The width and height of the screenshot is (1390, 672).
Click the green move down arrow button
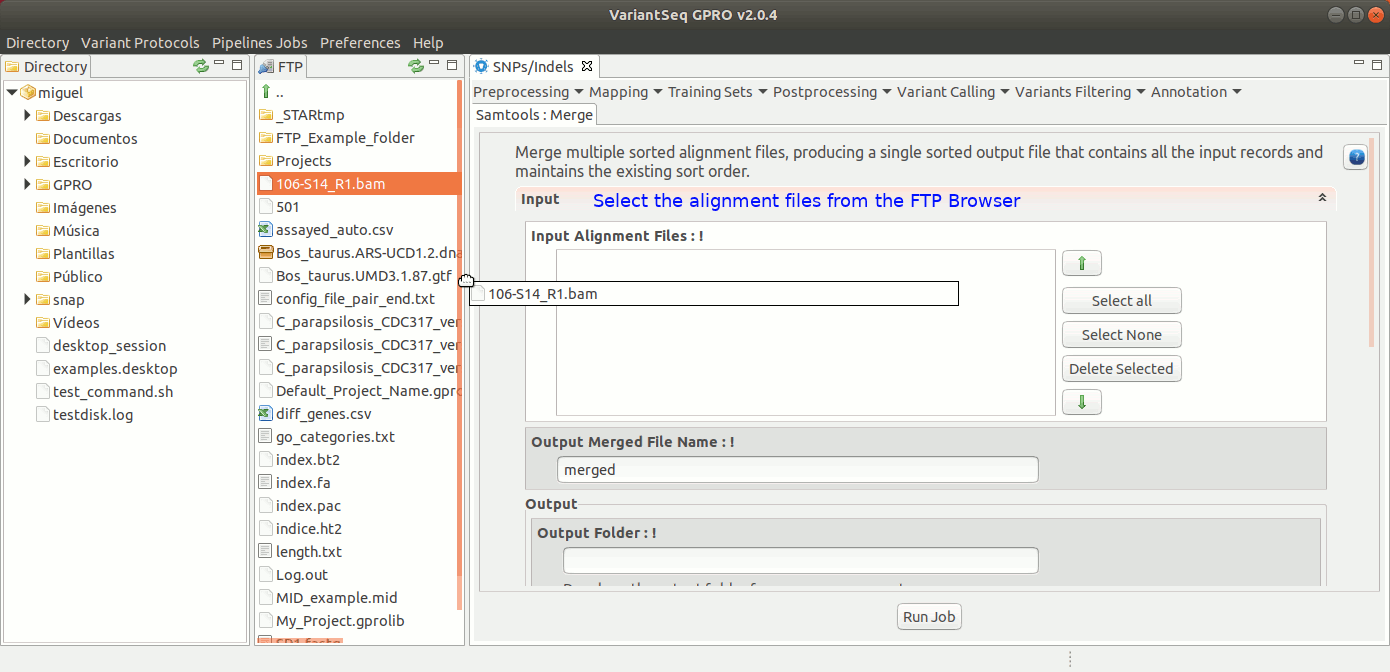pyautogui.click(x=1081, y=402)
